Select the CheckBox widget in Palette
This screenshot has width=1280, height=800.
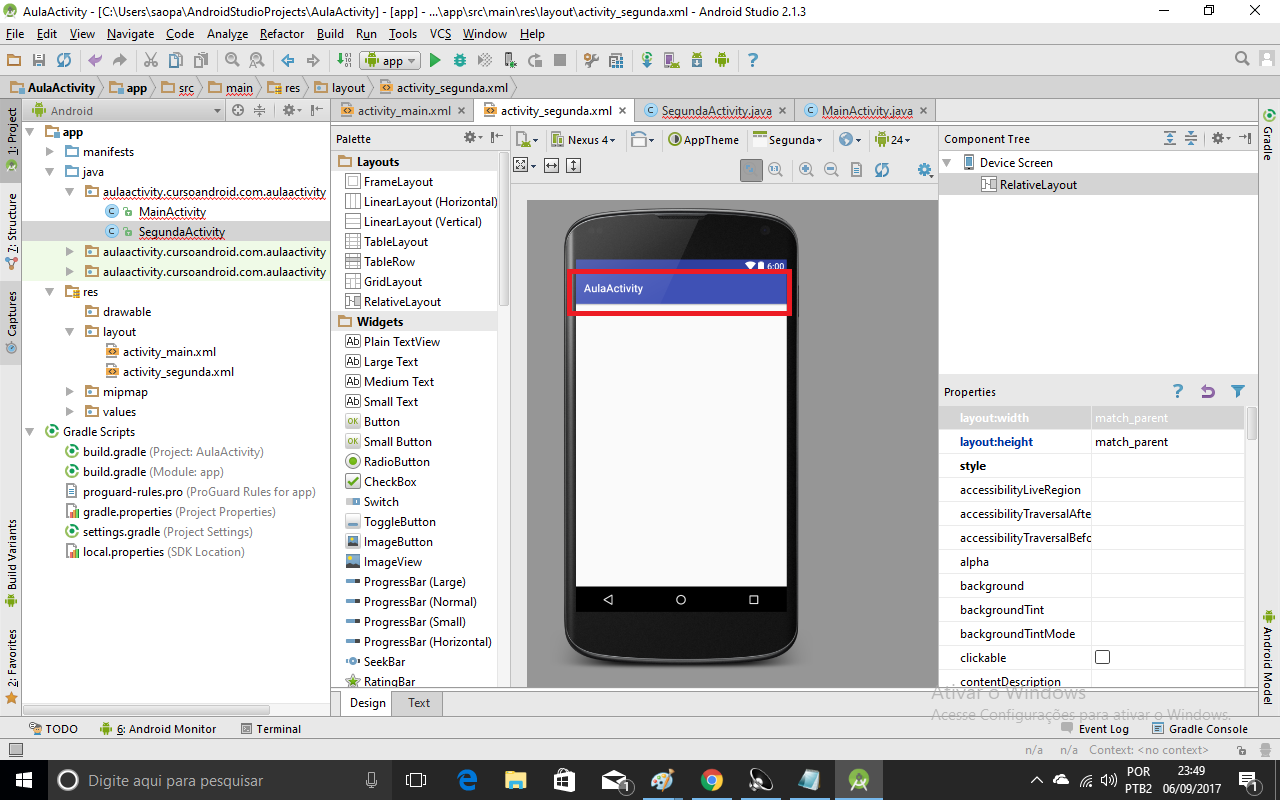(x=390, y=482)
